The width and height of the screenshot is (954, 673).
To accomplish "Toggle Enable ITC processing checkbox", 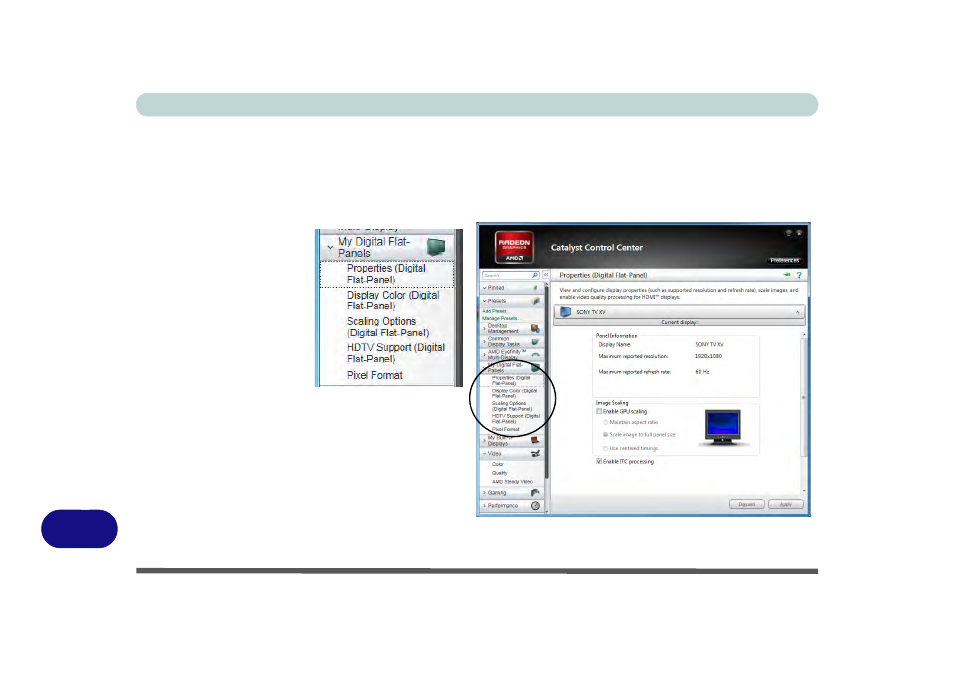I will tap(599, 461).
